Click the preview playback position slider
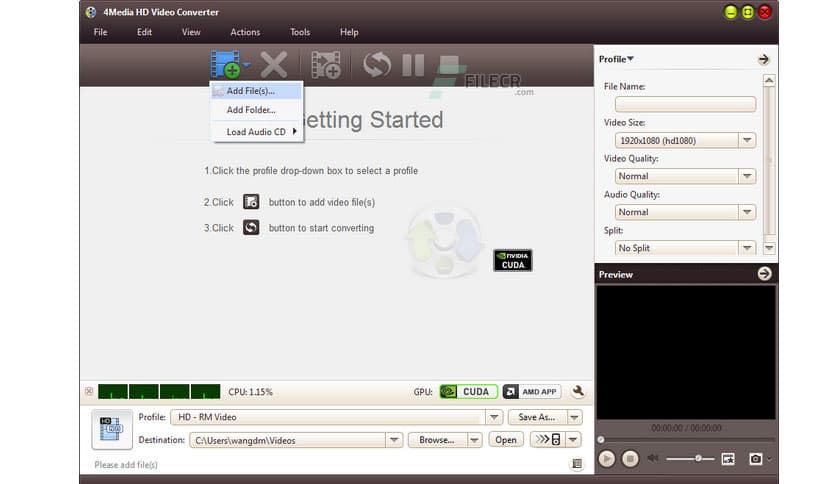 tap(686, 440)
